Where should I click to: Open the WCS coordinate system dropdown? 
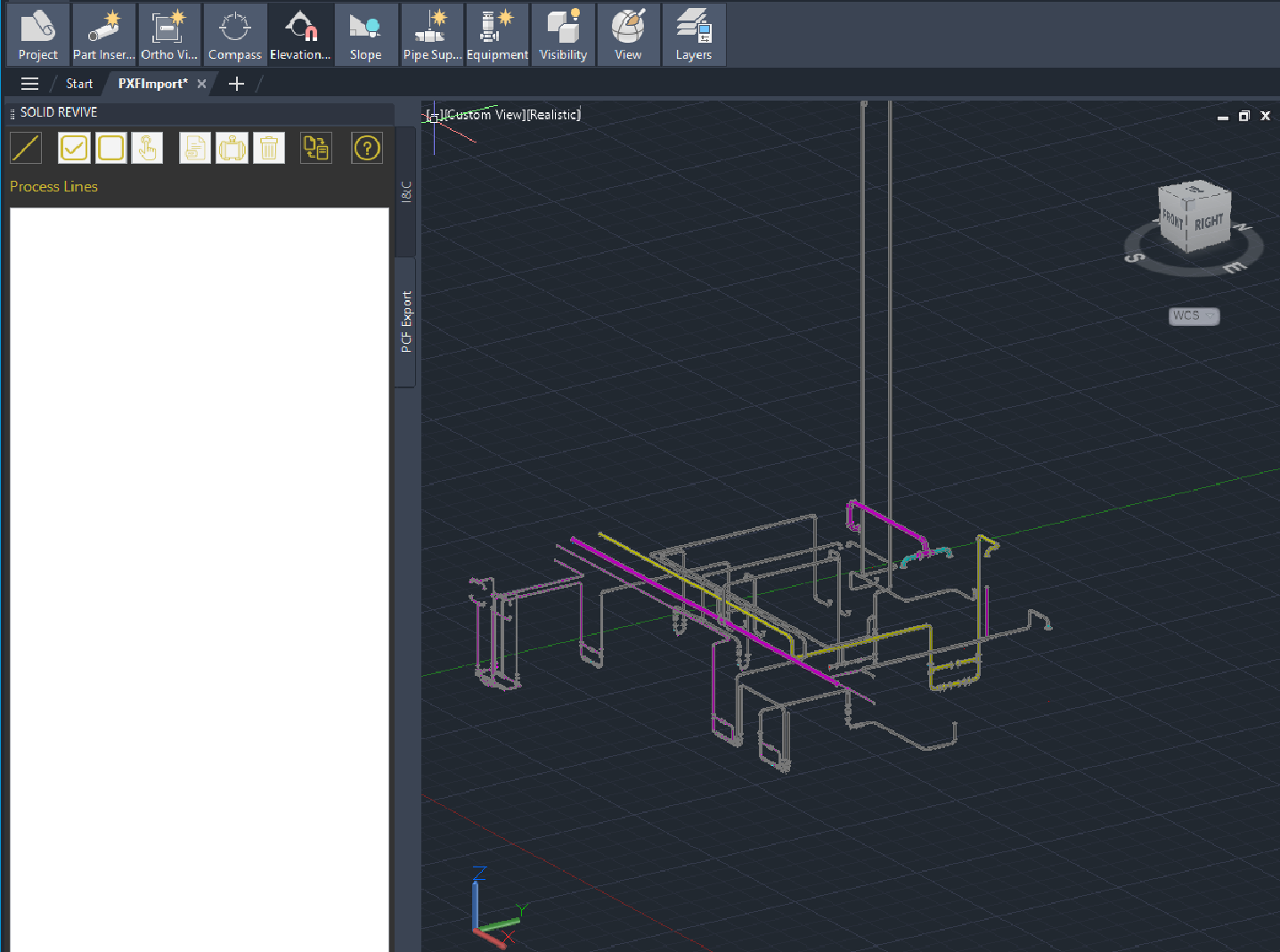click(x=1194, y=316)
